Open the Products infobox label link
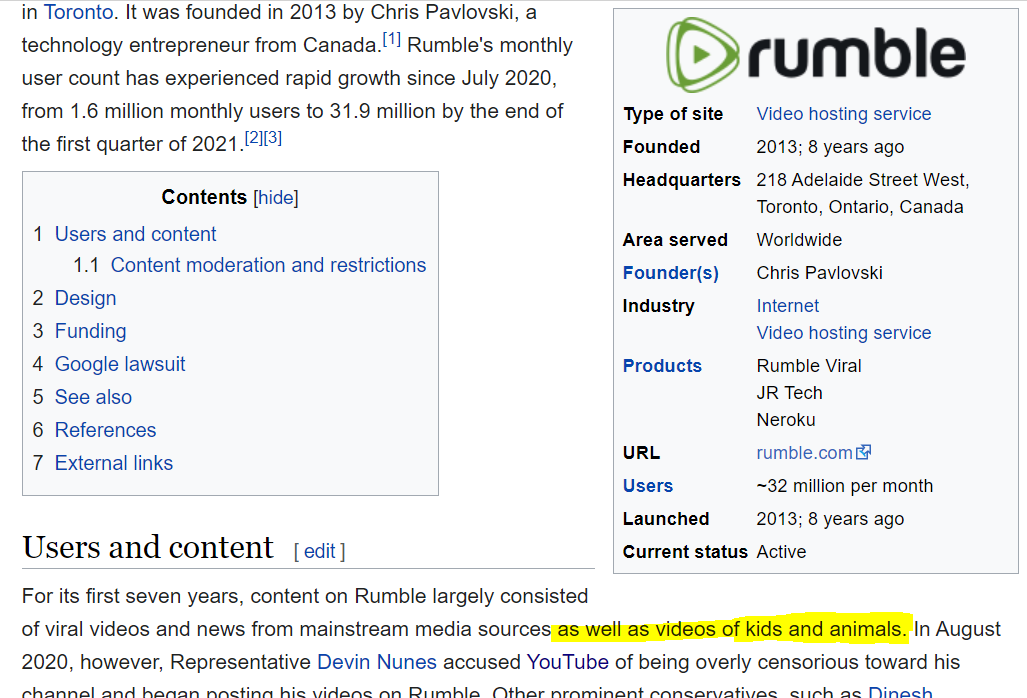Viewport: 1027px width, 698px height. [662, 366]
